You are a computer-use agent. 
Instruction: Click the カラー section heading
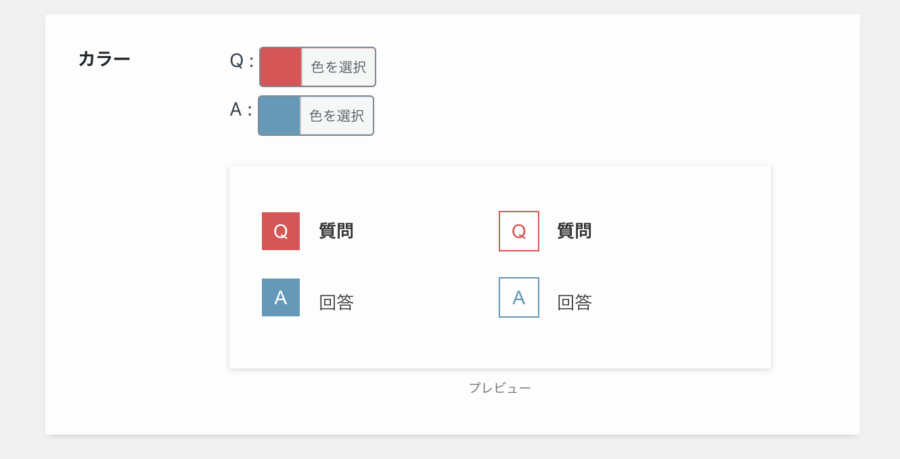(x=104, y=59)
